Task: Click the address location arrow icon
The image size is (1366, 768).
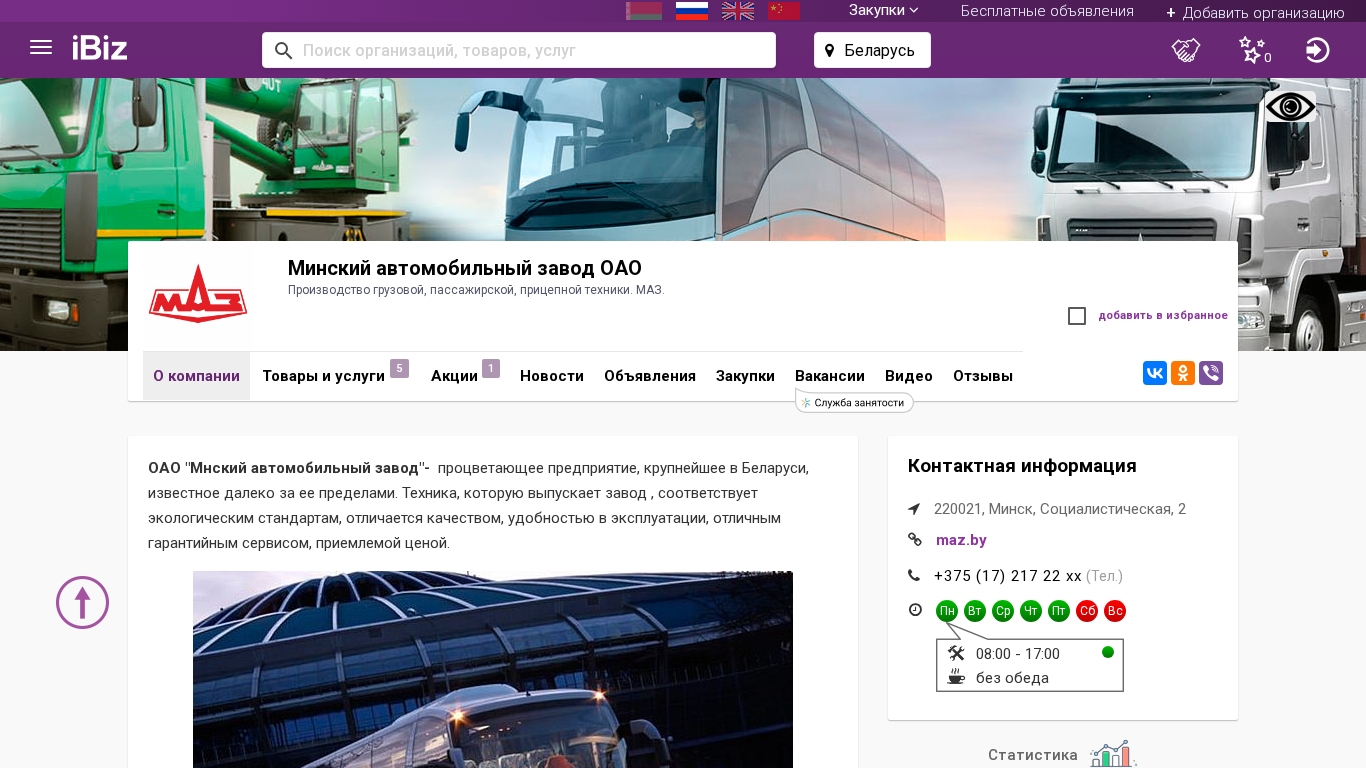Action: [x=914, y=509]
